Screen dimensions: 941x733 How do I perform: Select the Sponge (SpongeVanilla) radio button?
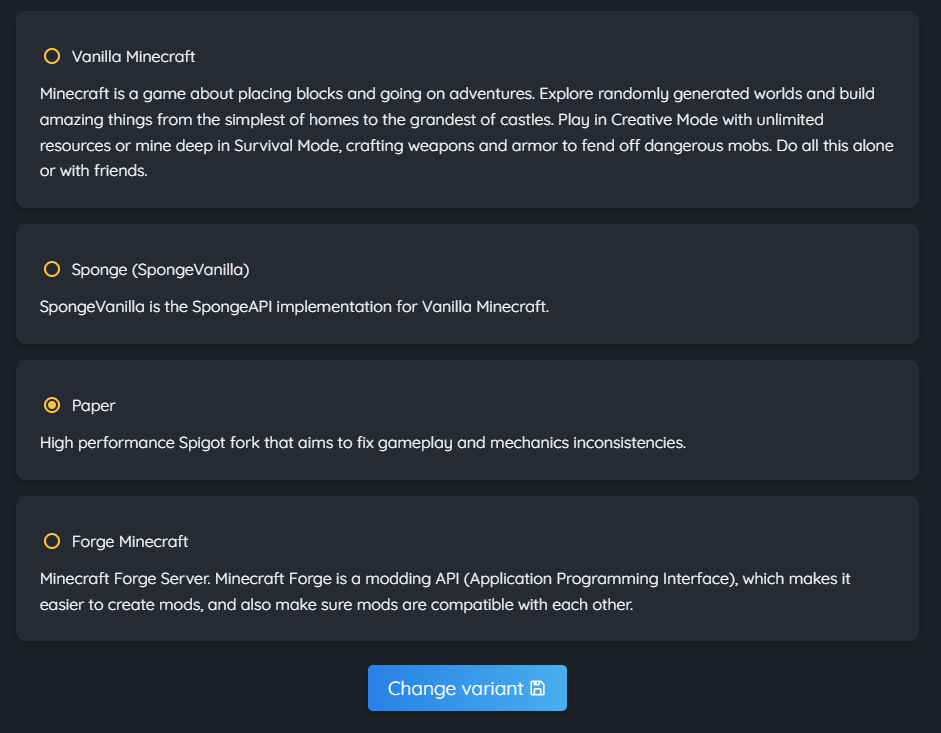(x=51, y=268)
